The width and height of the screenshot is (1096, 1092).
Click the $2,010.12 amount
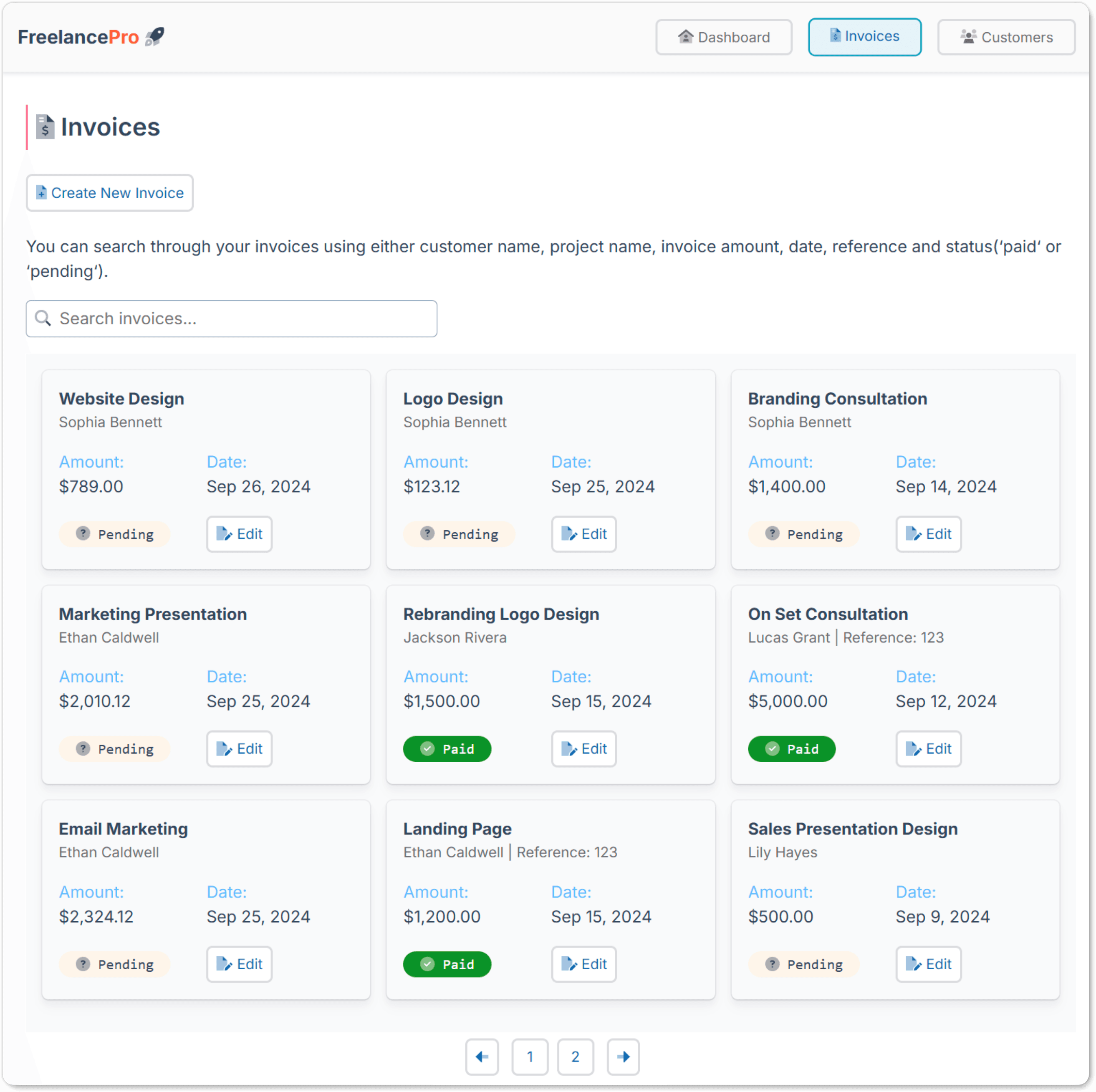[x=94, y=701]
